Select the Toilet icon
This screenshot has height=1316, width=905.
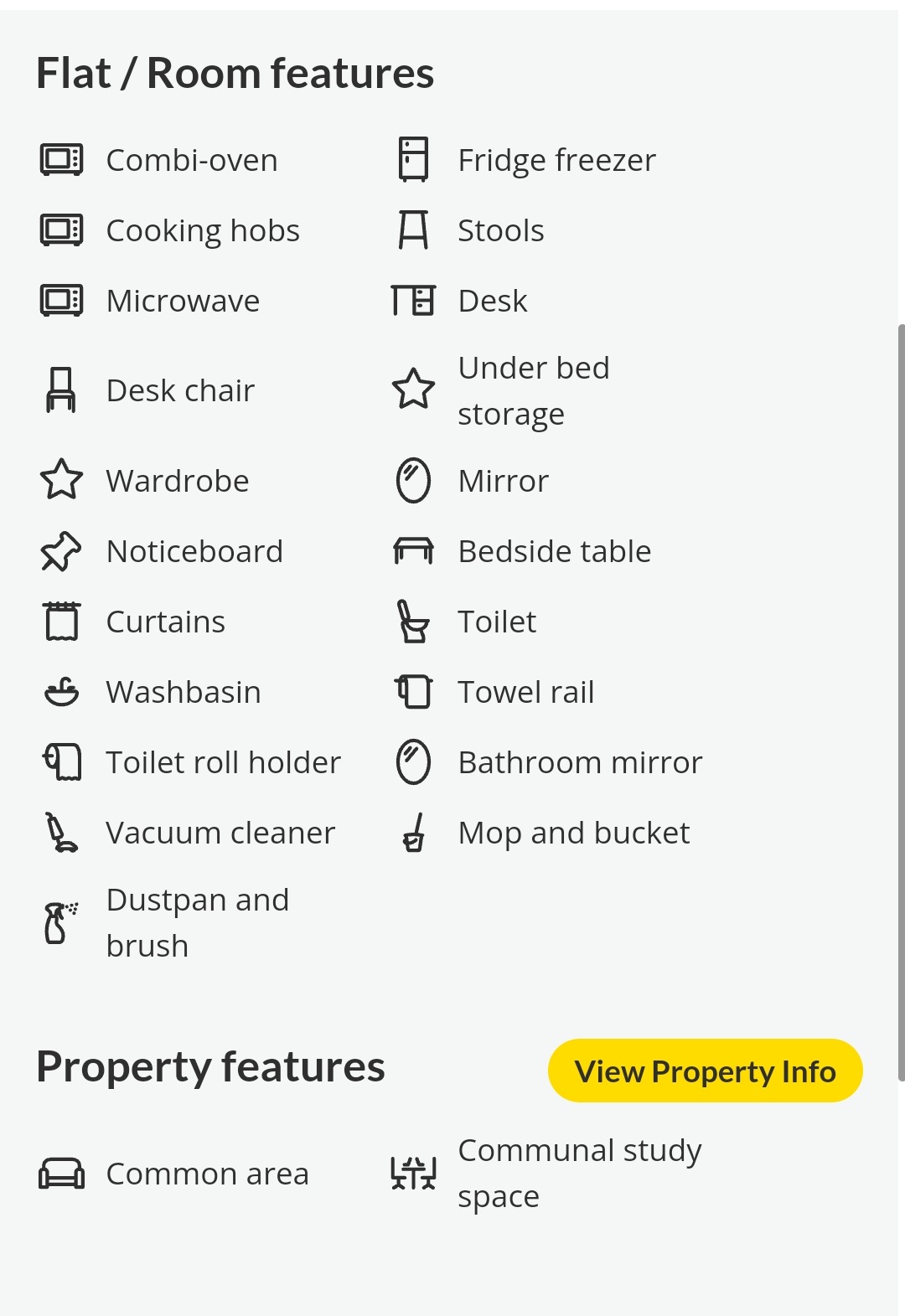413,622
